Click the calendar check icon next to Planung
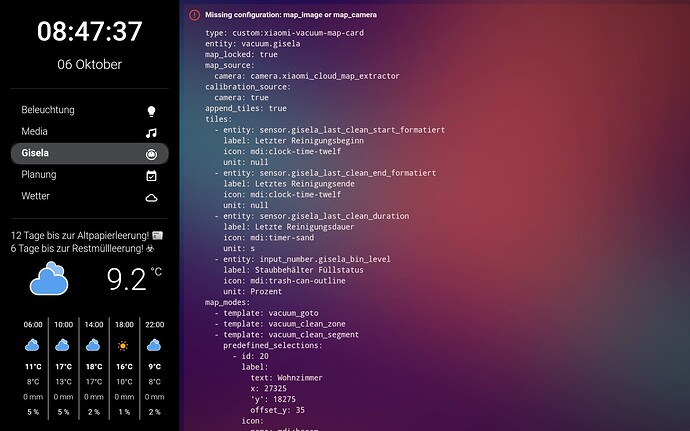This screenshot has height=431, width=690. [x=151, y=176]
